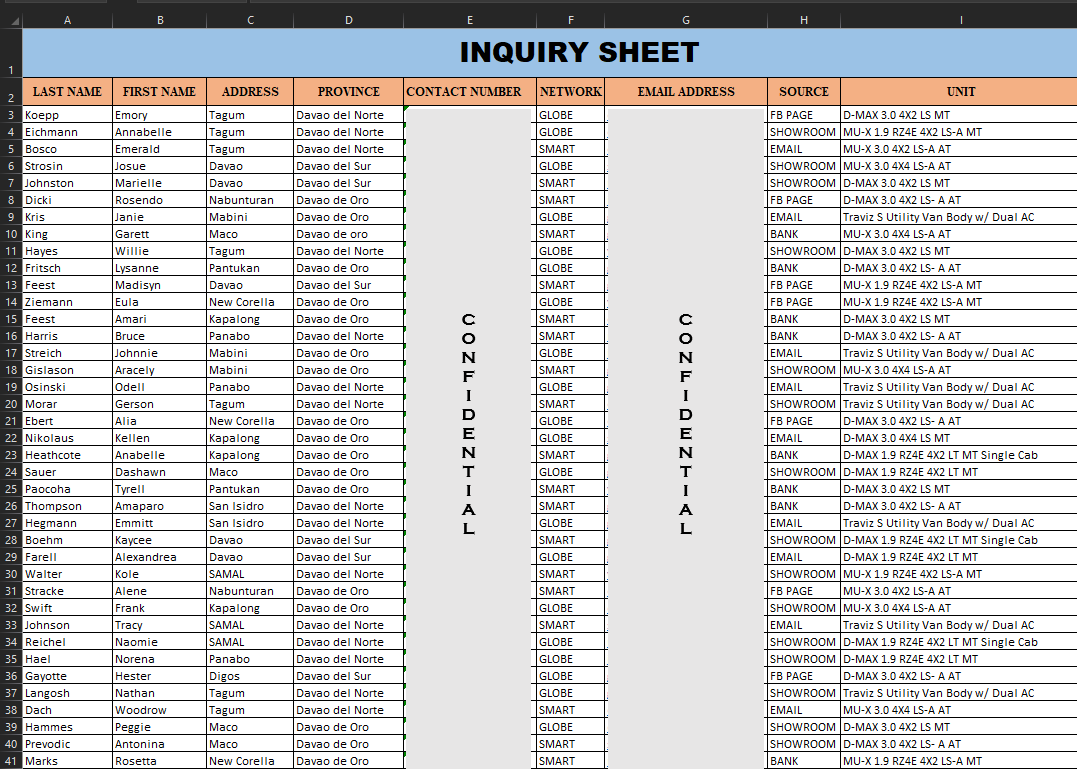Click the cell containing Lysanne

(x=159, y=268)
